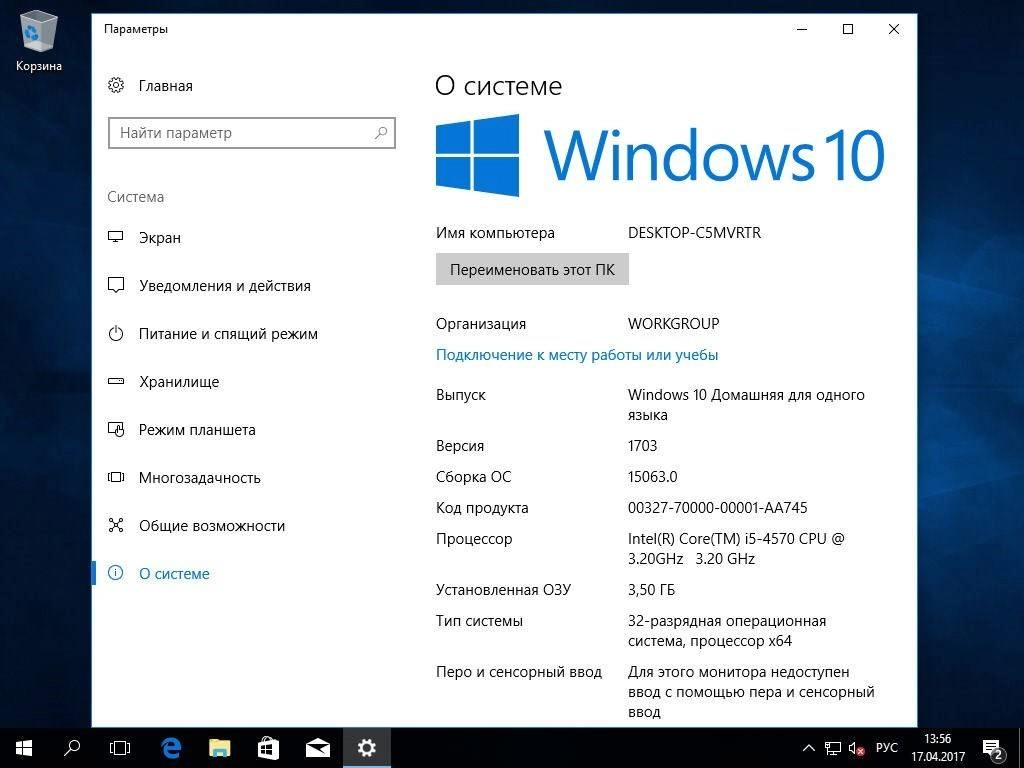Image resolution: width=1024 pixels, height=768 pixels.
Task: Open the Action Center notifications icon
Action: (993, 748)
